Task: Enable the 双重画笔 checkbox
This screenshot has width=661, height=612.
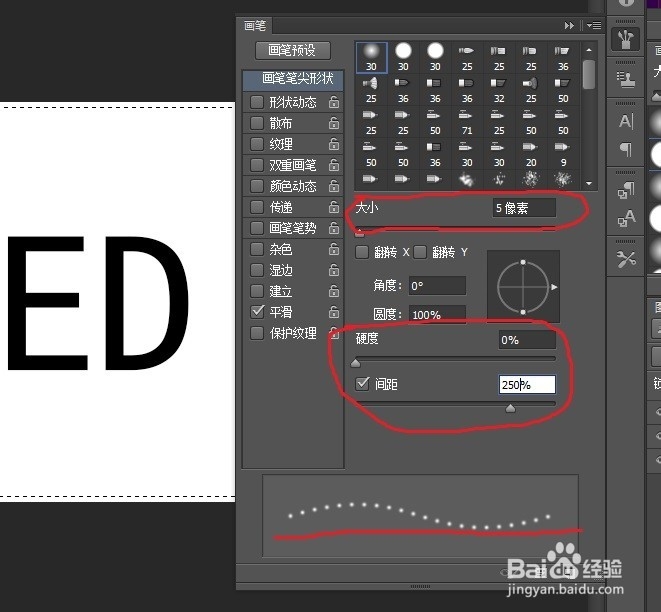Action: tap(257, 165)
